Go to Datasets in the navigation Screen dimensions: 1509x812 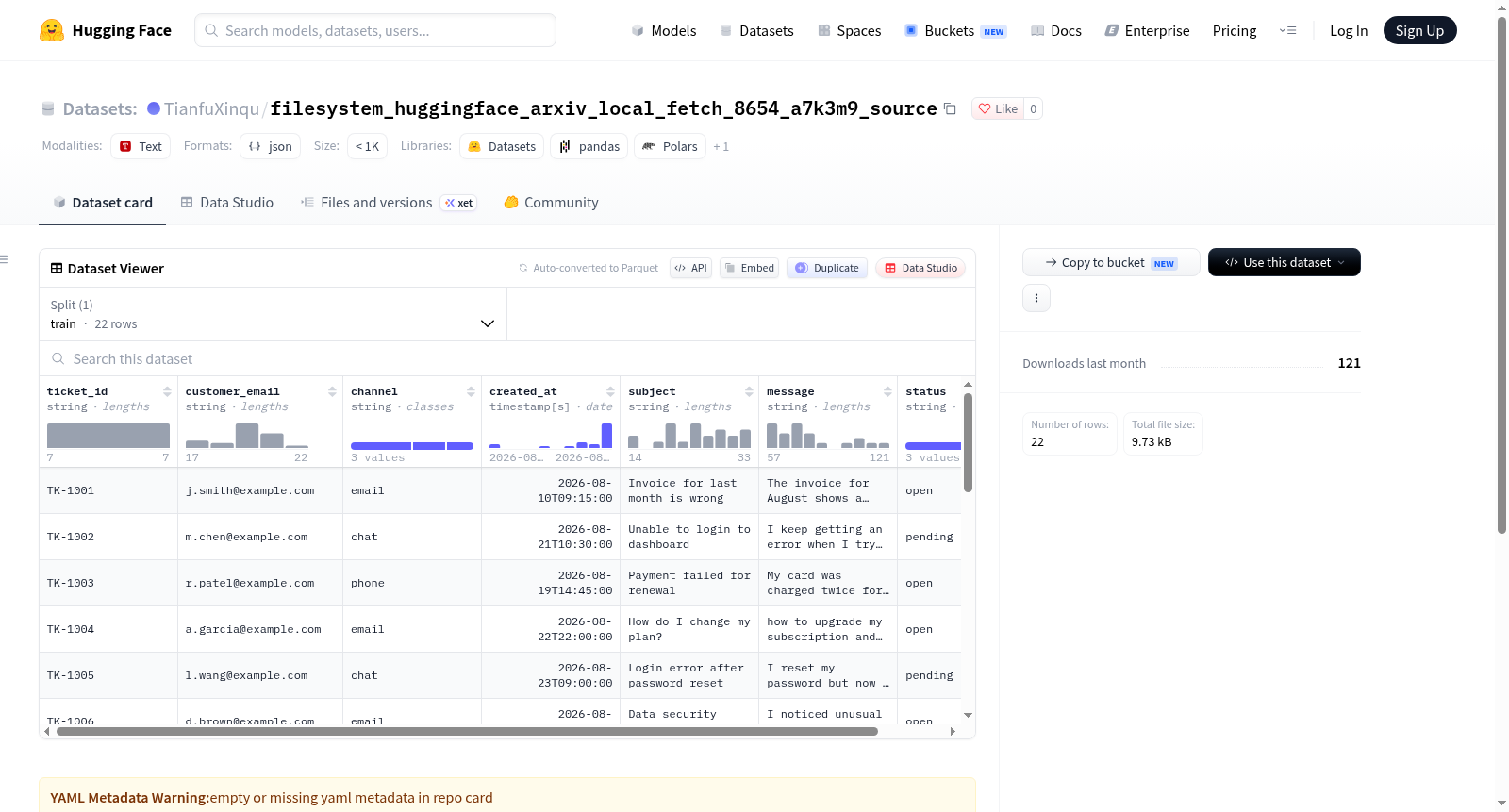click(756, 30)
